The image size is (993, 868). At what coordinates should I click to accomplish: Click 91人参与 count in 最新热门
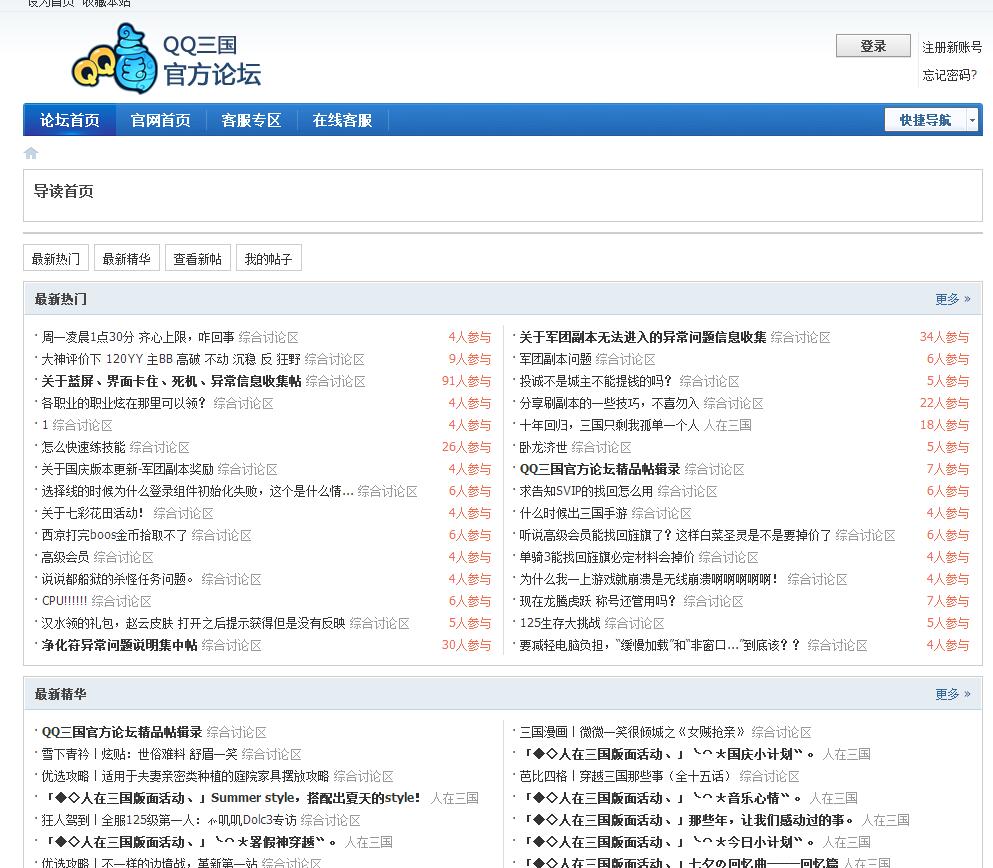(467, 381)
